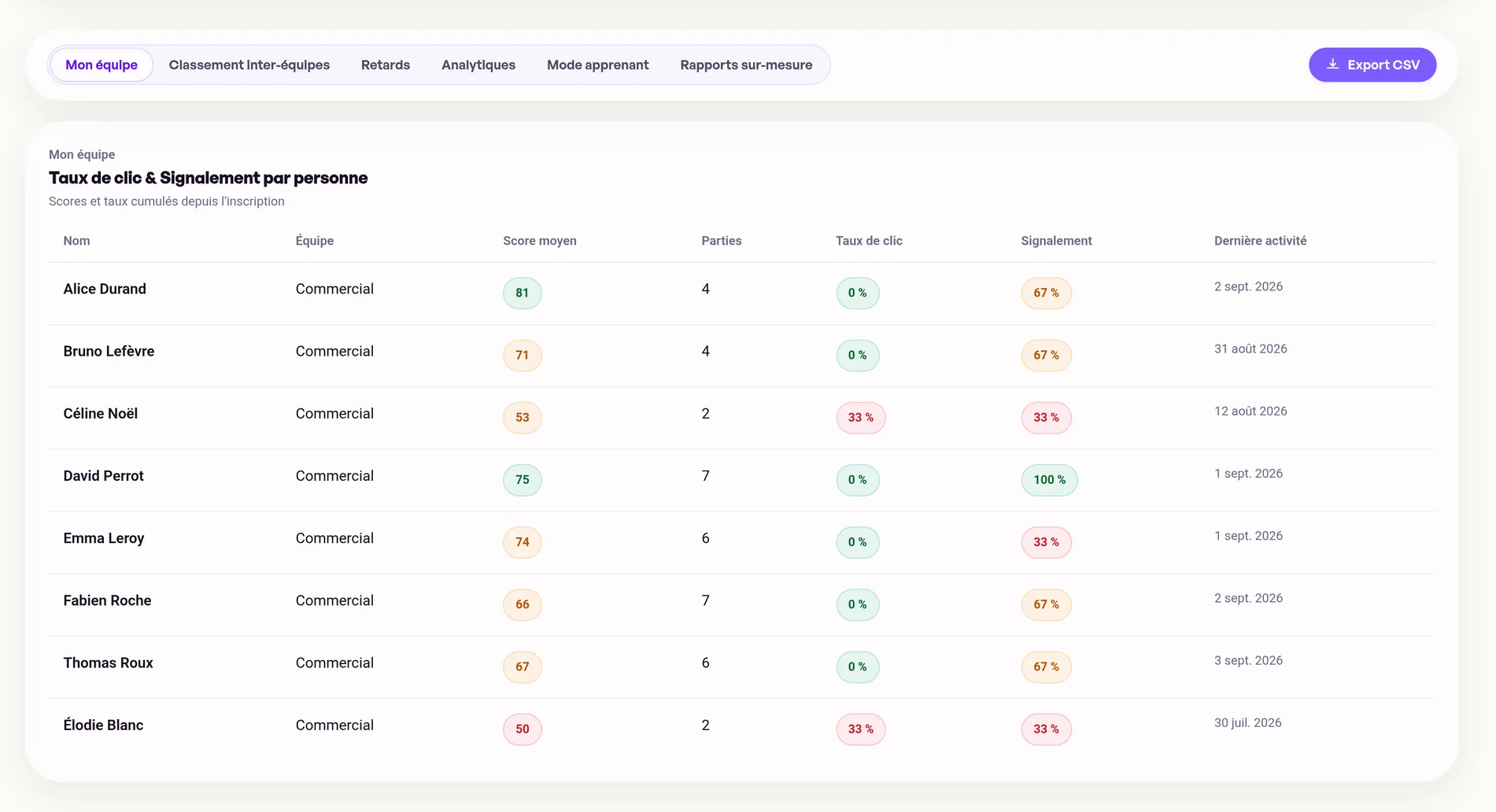Open the Classement inter-équipes tab
Viewport: 1496px width, 812px height.
[x=249, y=65]
